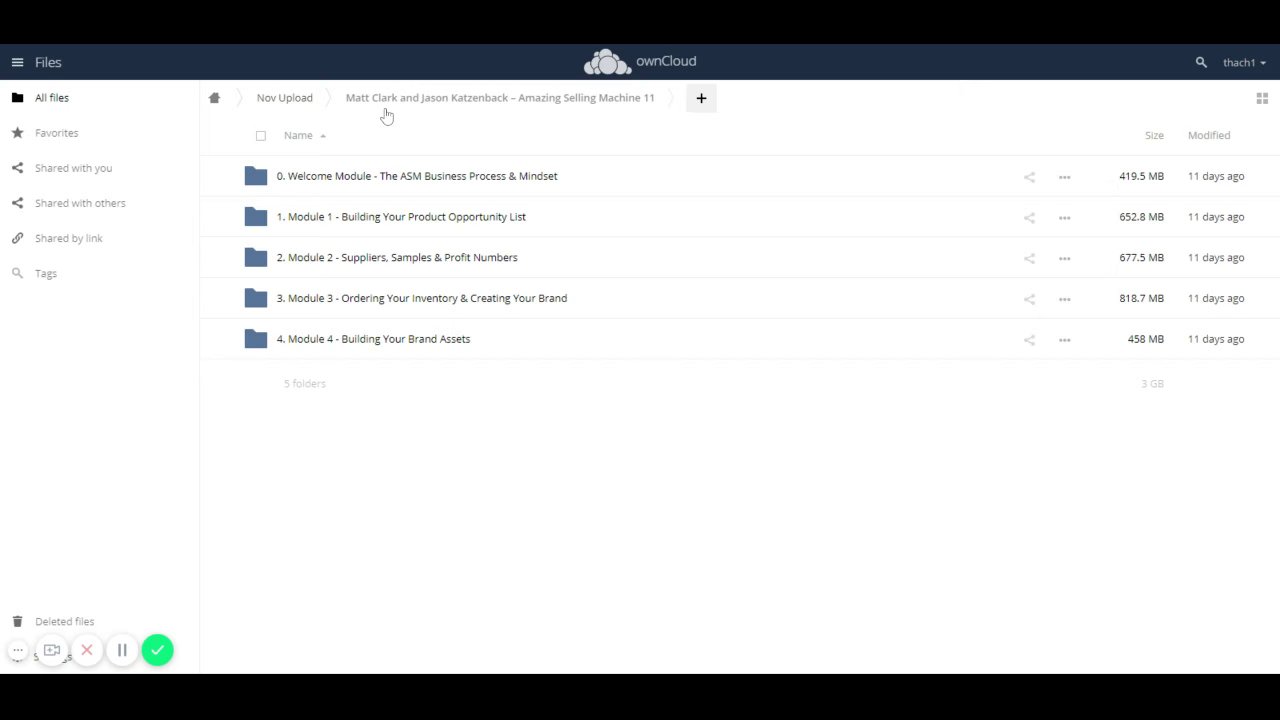Click the Tags magnifier icon
This screenshot has width=1280, height=720.
tap(17, 273)
